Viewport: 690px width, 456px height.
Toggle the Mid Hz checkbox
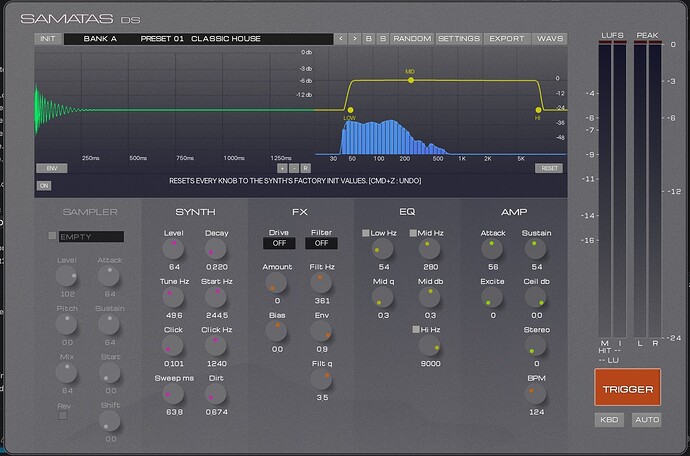413,233
